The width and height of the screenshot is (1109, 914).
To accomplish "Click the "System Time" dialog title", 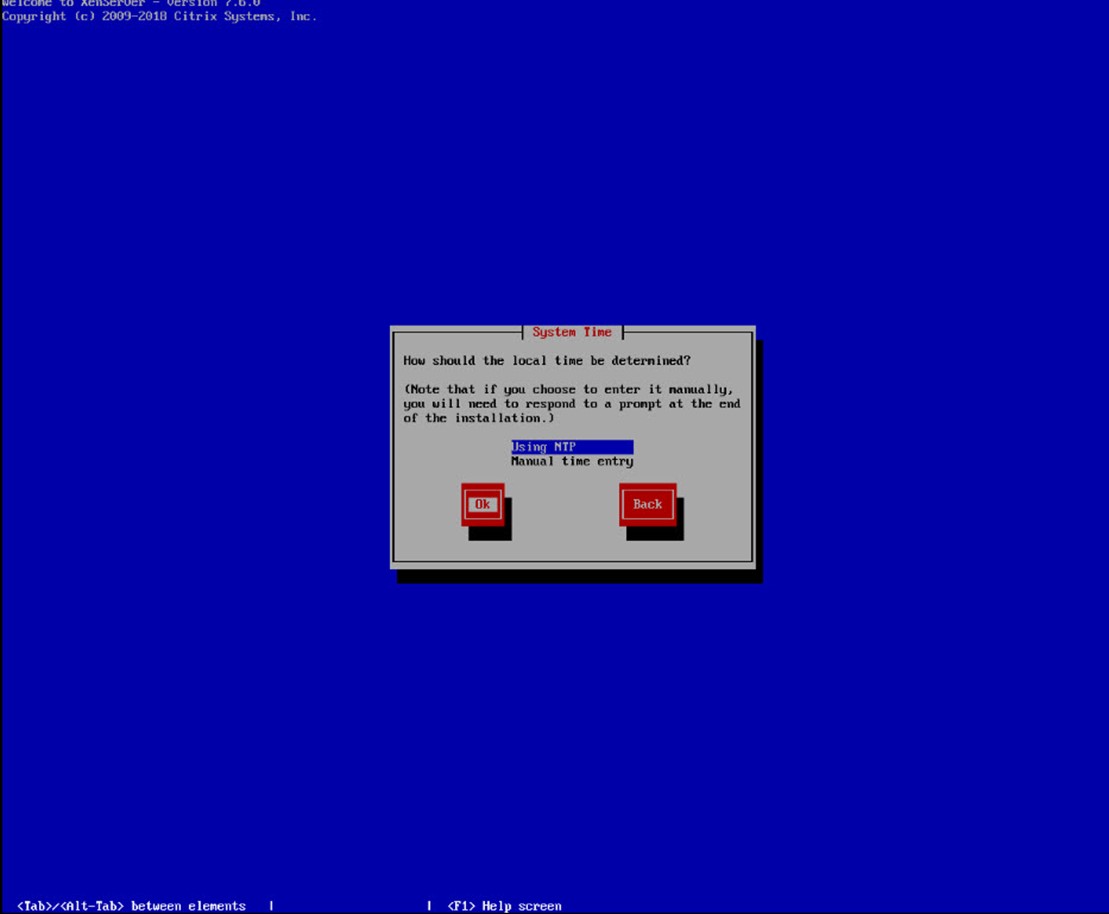I will coord(572,332).
